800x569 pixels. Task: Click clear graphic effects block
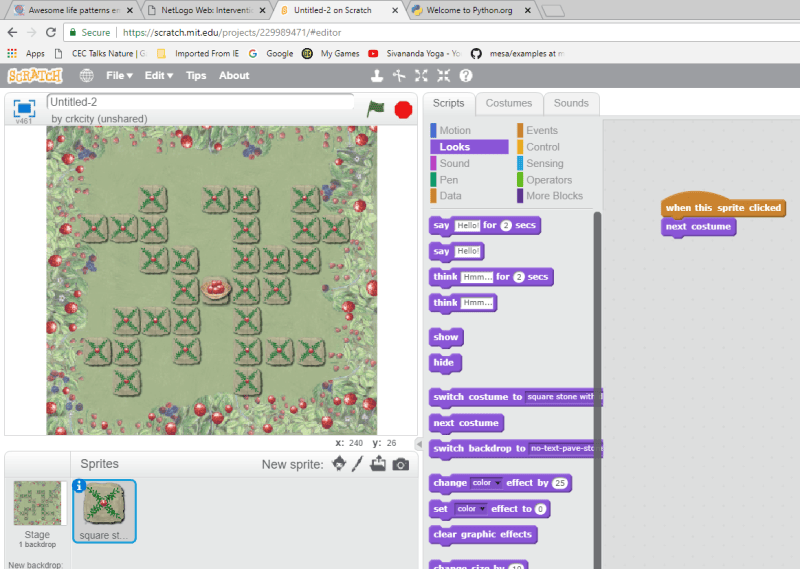(x=483, y=534)
